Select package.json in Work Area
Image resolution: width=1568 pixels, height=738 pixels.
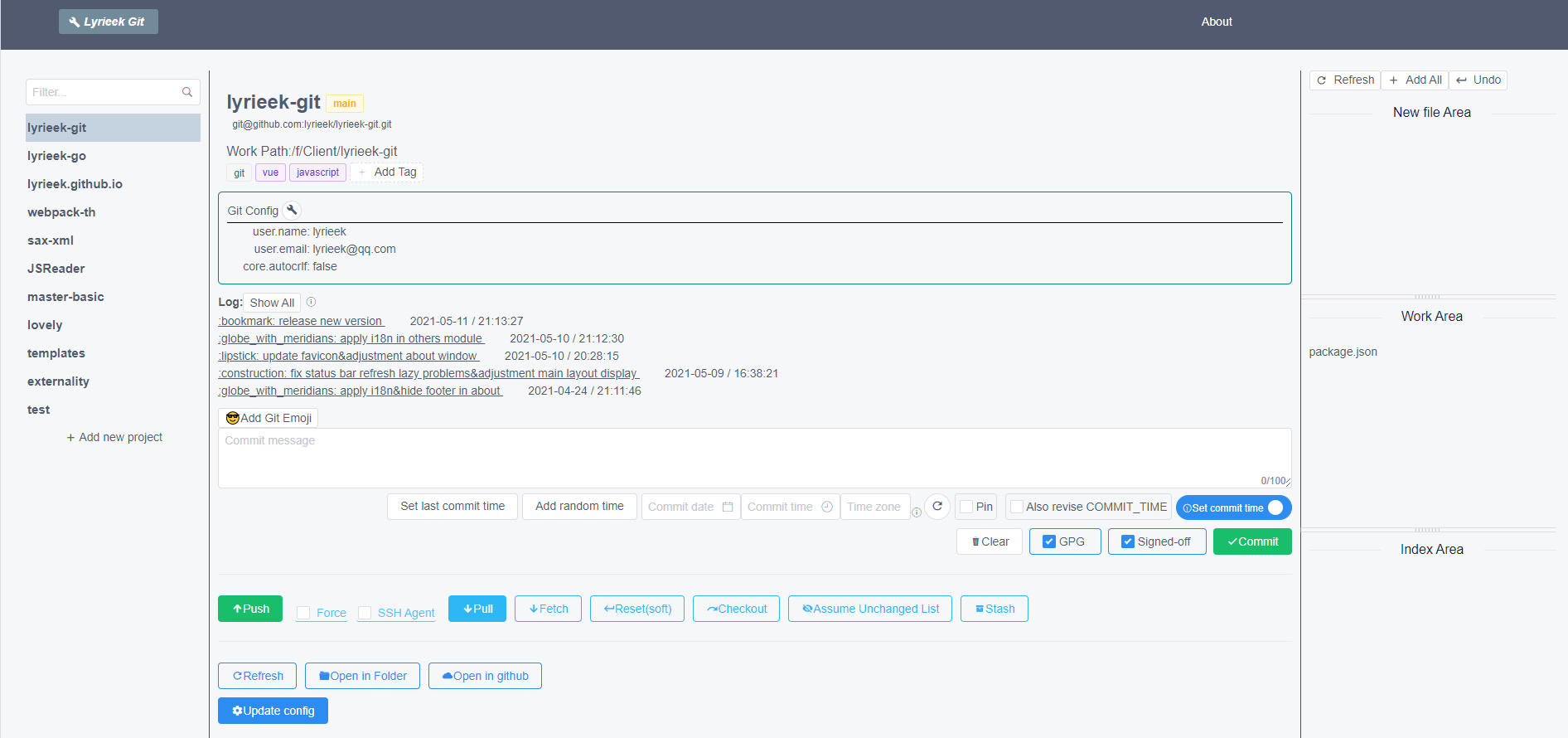coord(1343,352)
